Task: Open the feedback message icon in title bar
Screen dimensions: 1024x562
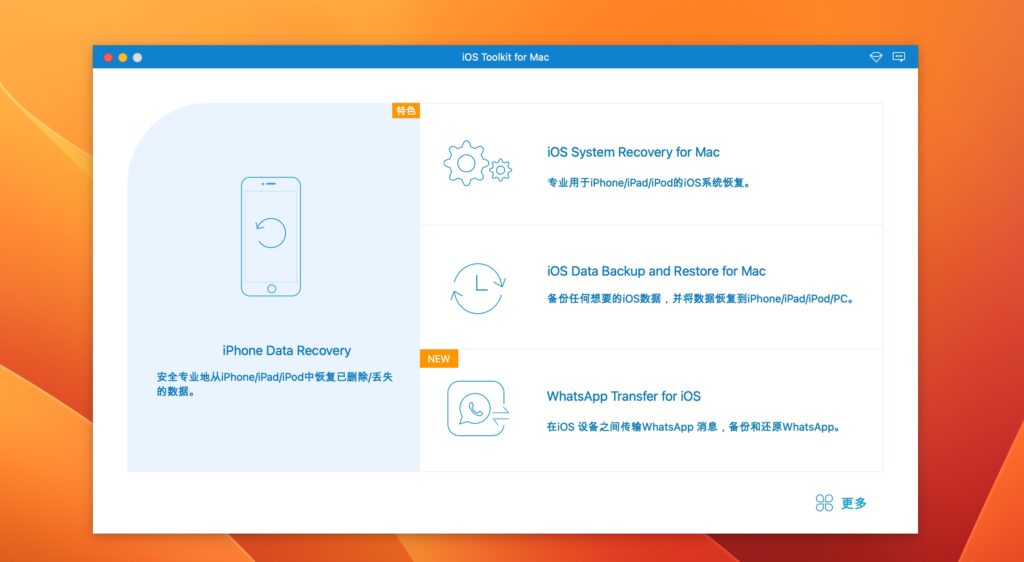Action: [899, 57]
